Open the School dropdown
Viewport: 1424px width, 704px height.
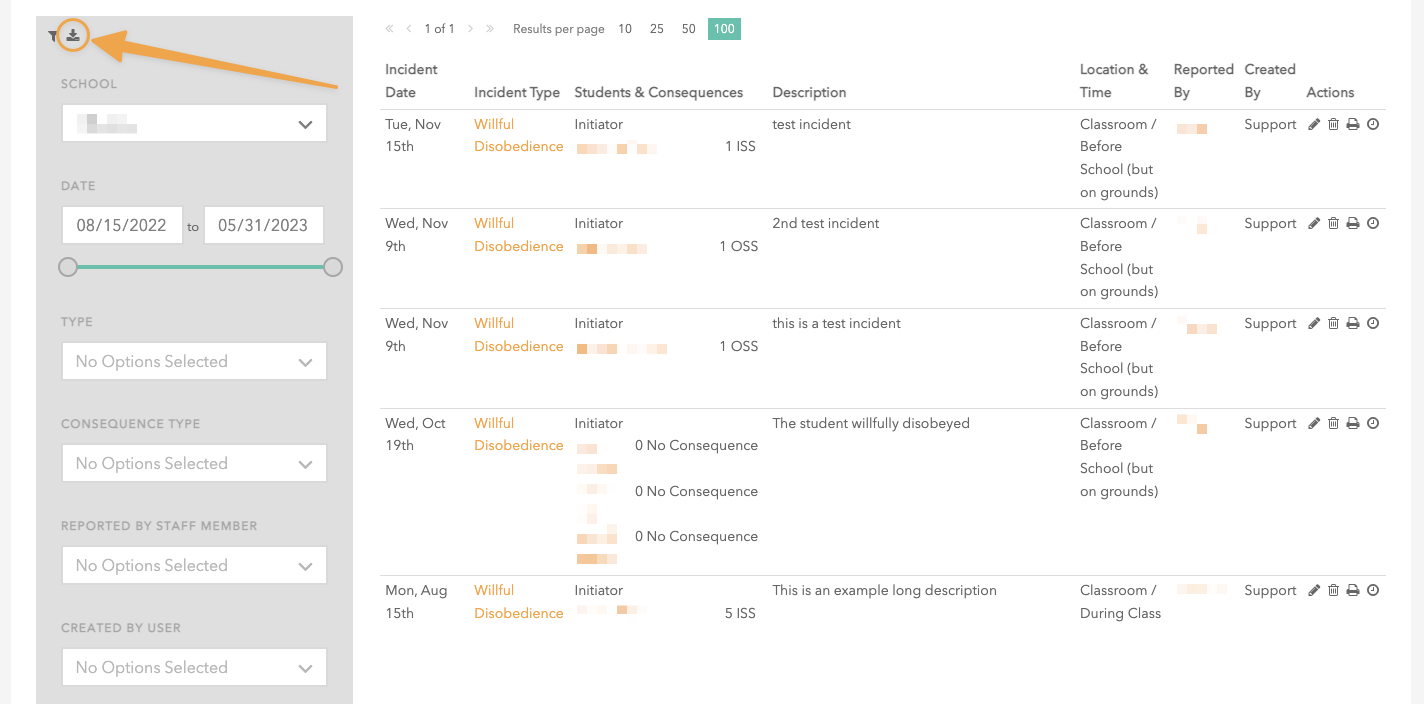coord(194,124)
